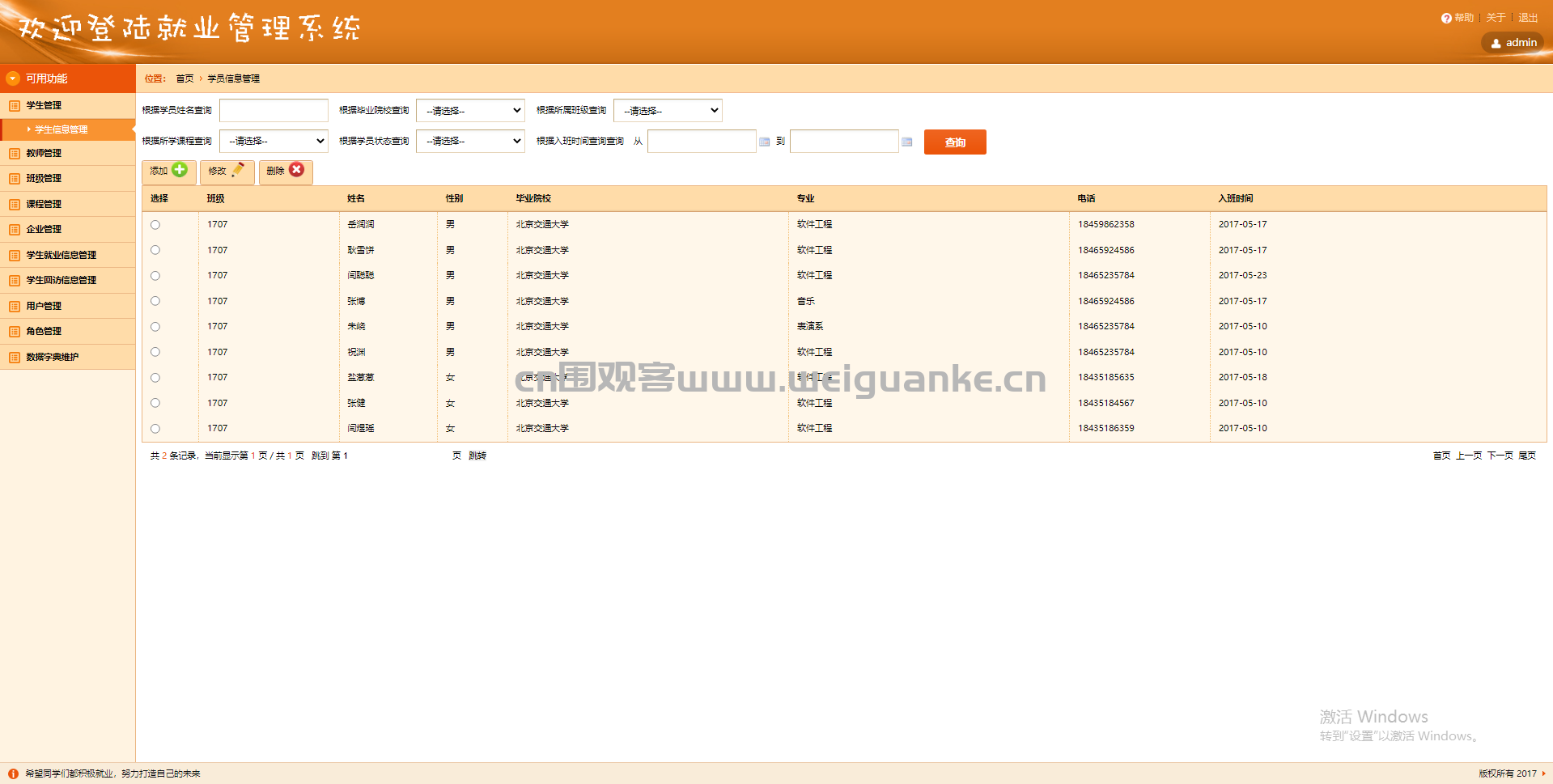Open the 根据所属班级查询 dropdown
The height and width of the screenshot is (784, 1553).
click(x=668, y=111)
